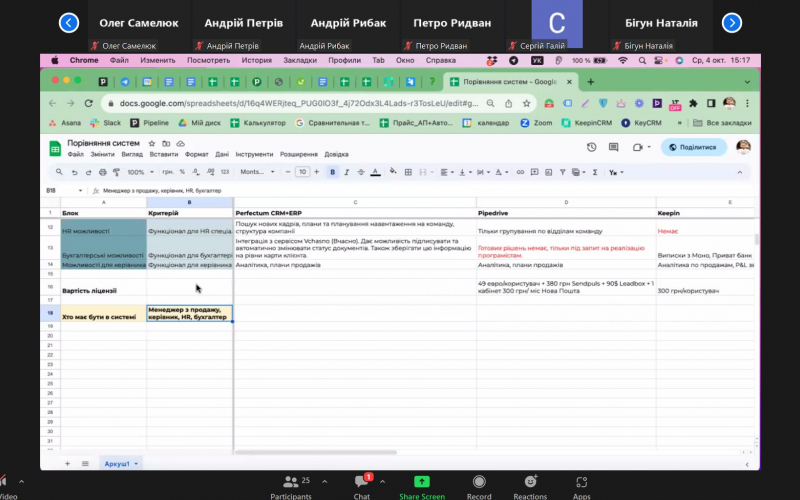Open the Аркуш1 sheet tab

[x=120, y=464]
